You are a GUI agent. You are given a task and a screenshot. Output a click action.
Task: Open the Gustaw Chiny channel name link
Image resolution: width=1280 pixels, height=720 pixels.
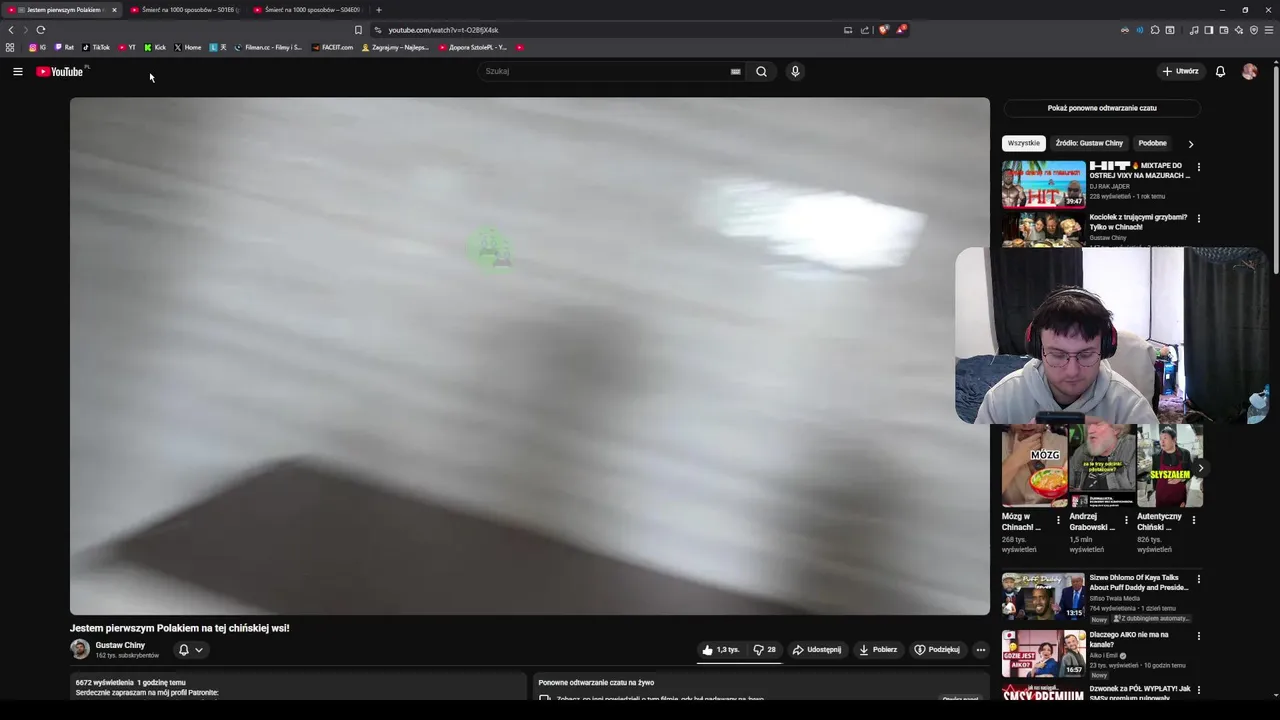[120, 645]
